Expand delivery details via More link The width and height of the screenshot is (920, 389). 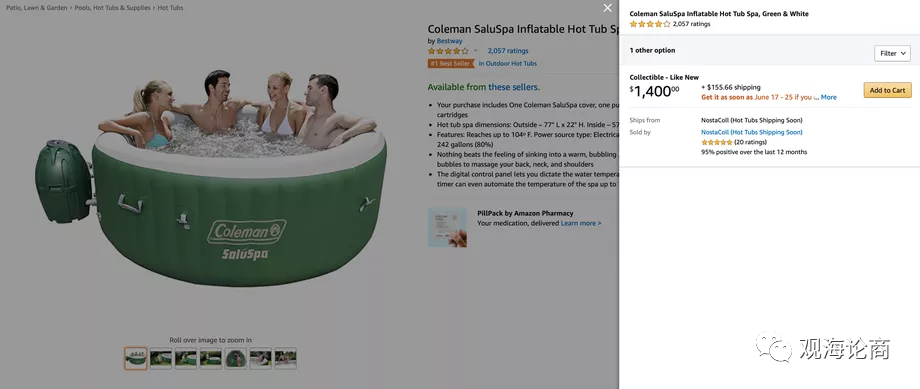point(828,97)
